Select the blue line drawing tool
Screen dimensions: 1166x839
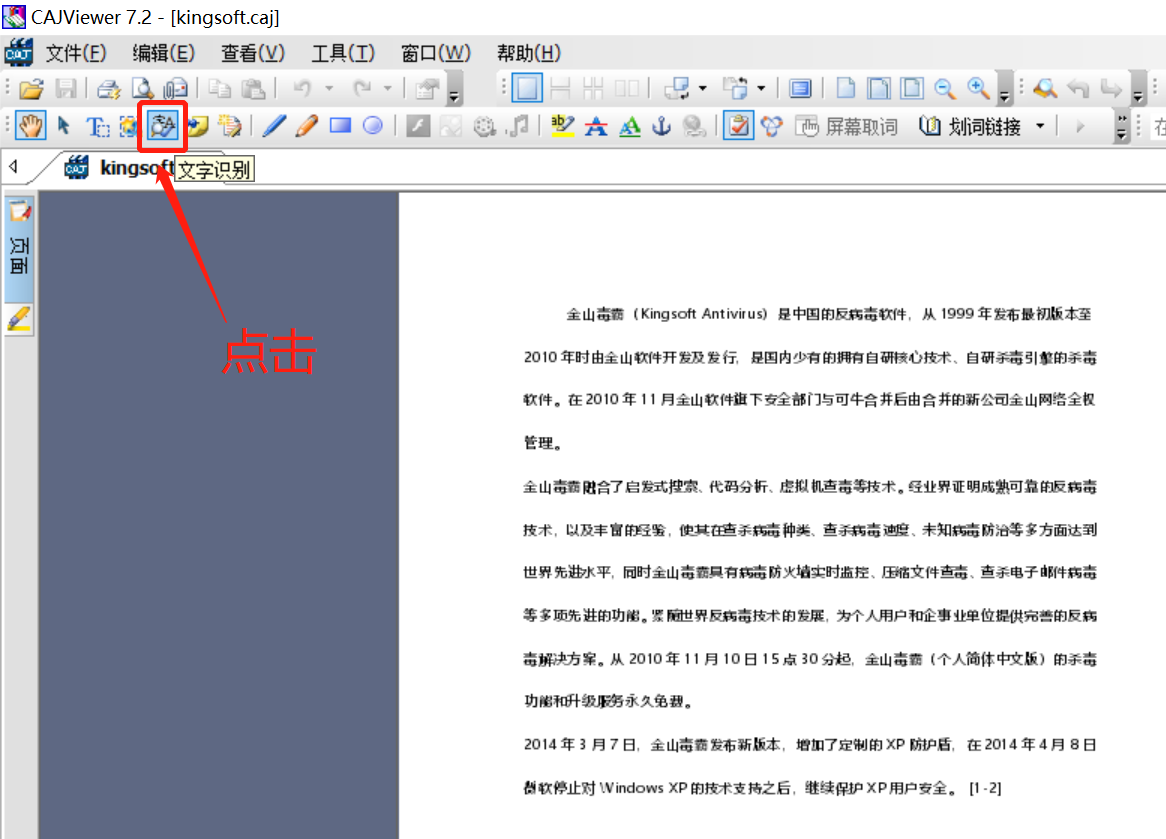tap(274, 126)
